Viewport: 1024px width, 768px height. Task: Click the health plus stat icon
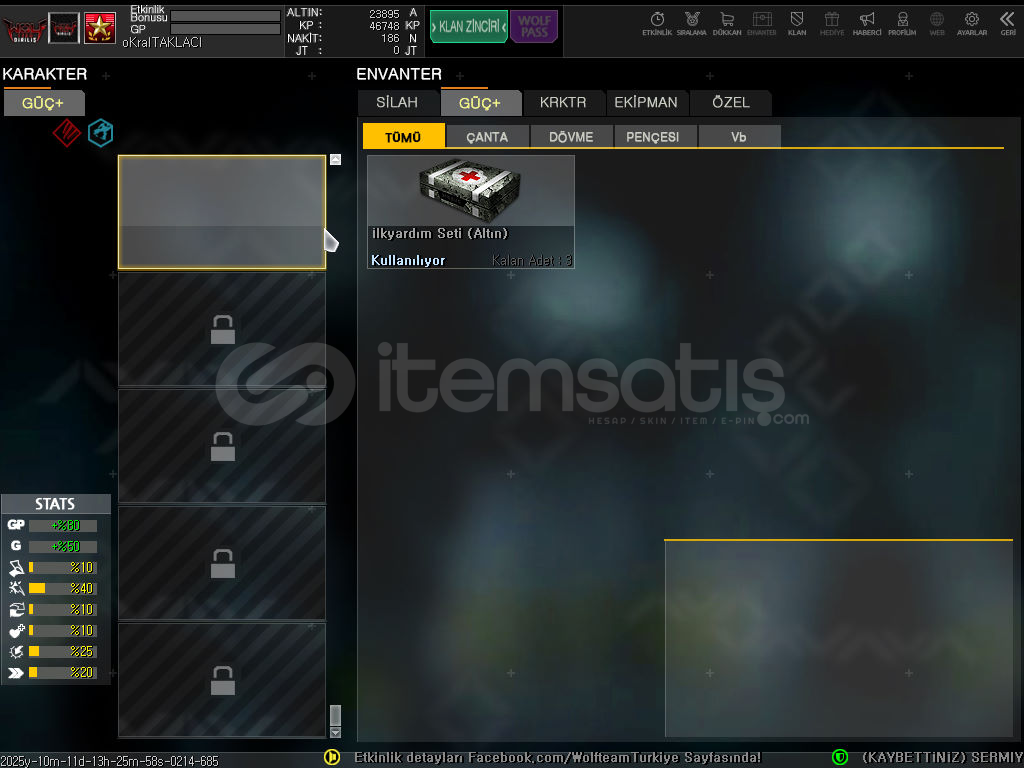(x=16, y=630)
